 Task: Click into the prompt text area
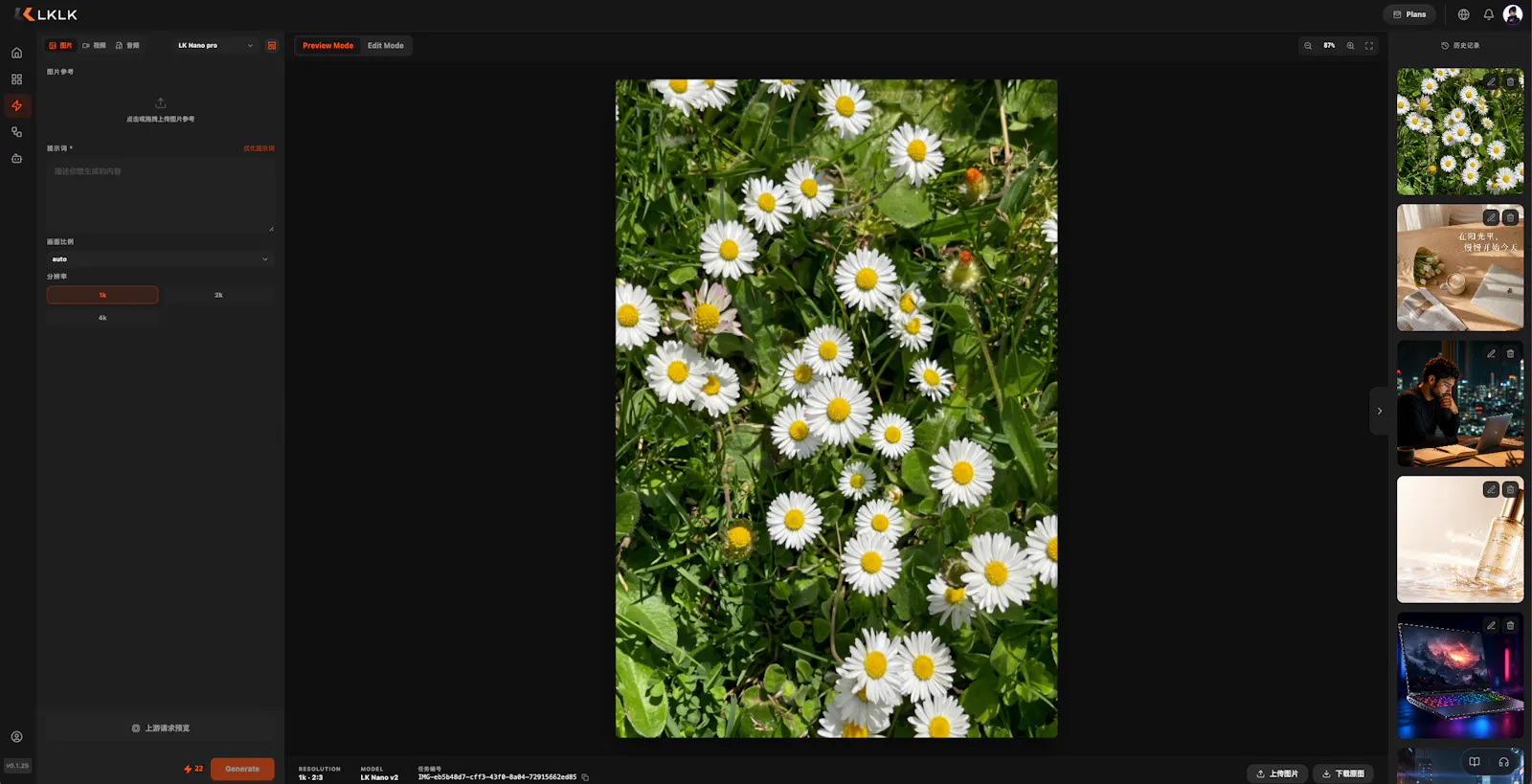[x=161, y=195]
